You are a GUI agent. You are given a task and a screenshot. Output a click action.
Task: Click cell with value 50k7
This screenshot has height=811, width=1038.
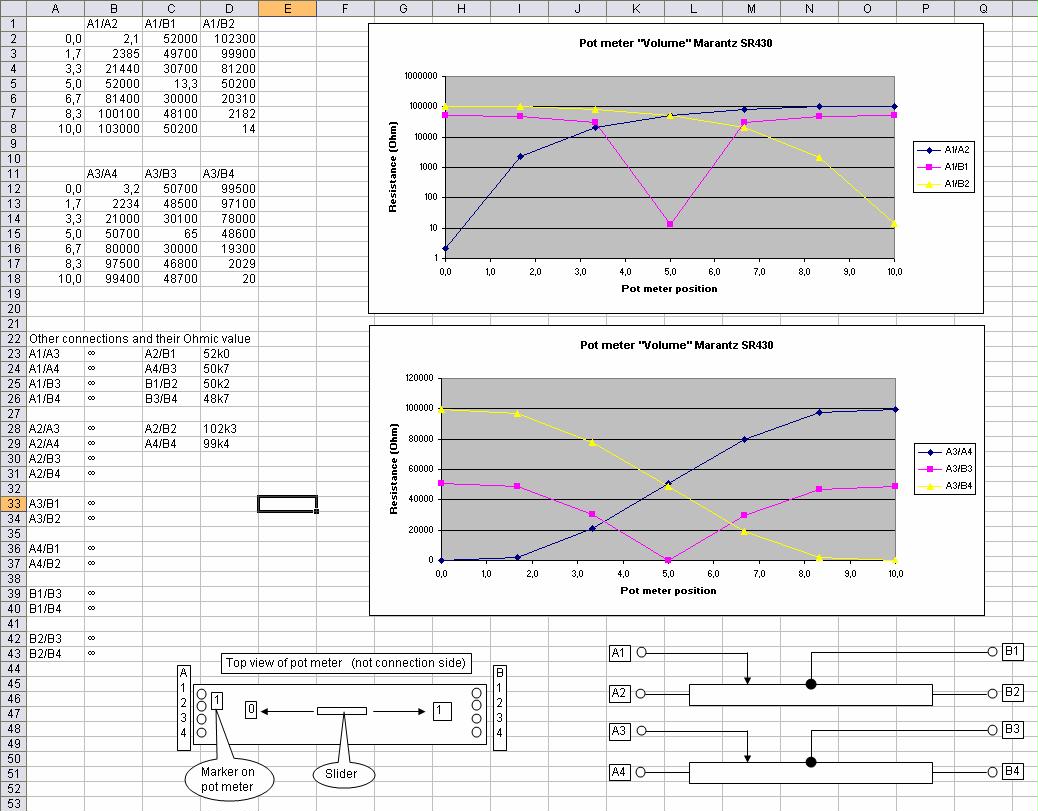[x=229, y=369]
